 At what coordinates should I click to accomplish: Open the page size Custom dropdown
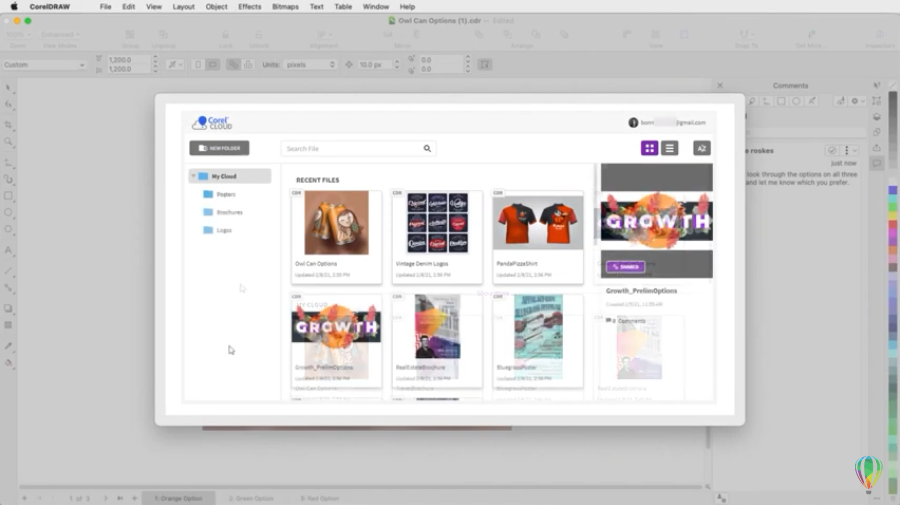[44, 65]
